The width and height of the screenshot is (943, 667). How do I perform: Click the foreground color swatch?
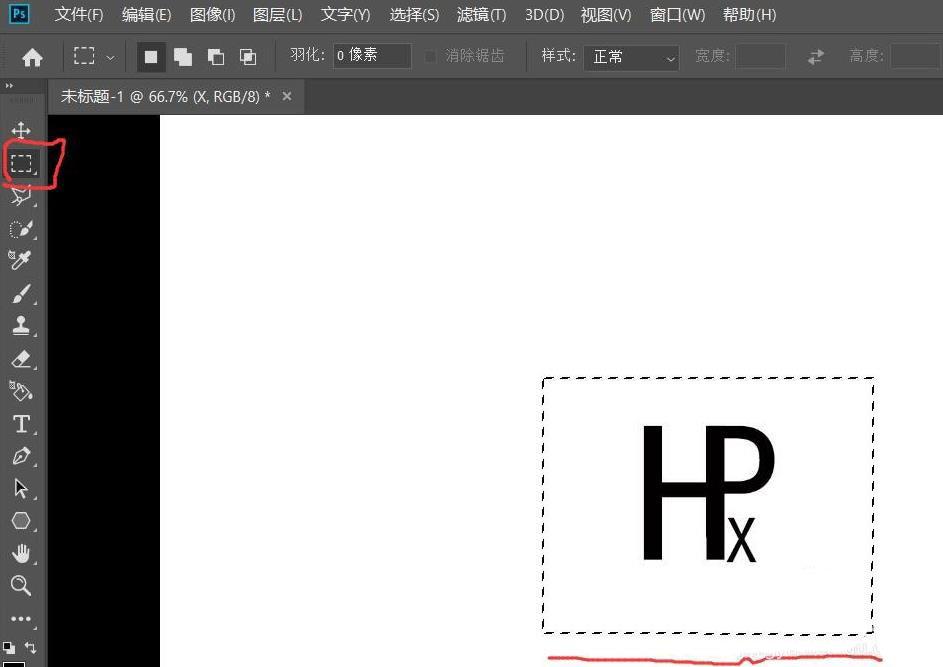click(9, 647)
